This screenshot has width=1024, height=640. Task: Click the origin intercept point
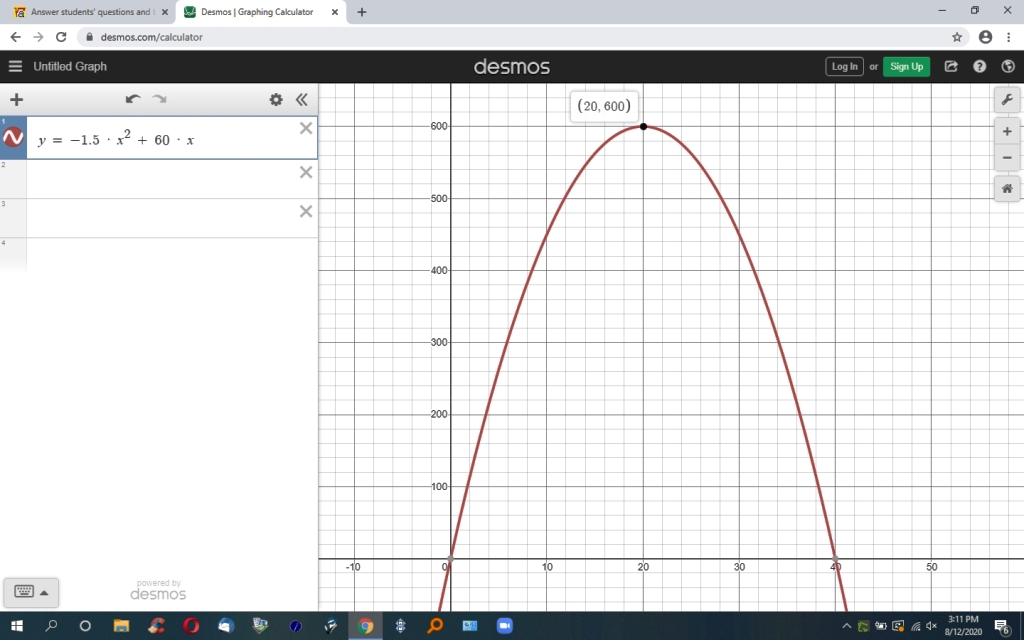451,559
